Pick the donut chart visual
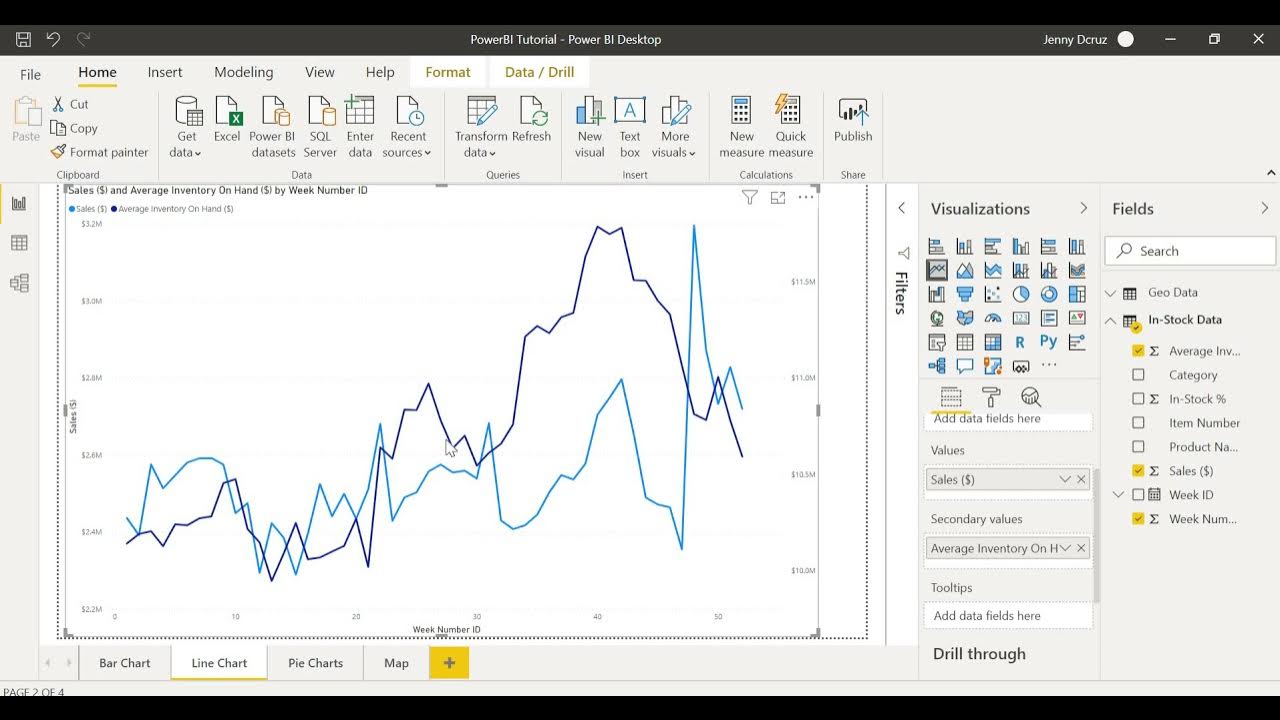 (x=1049, y=294)
